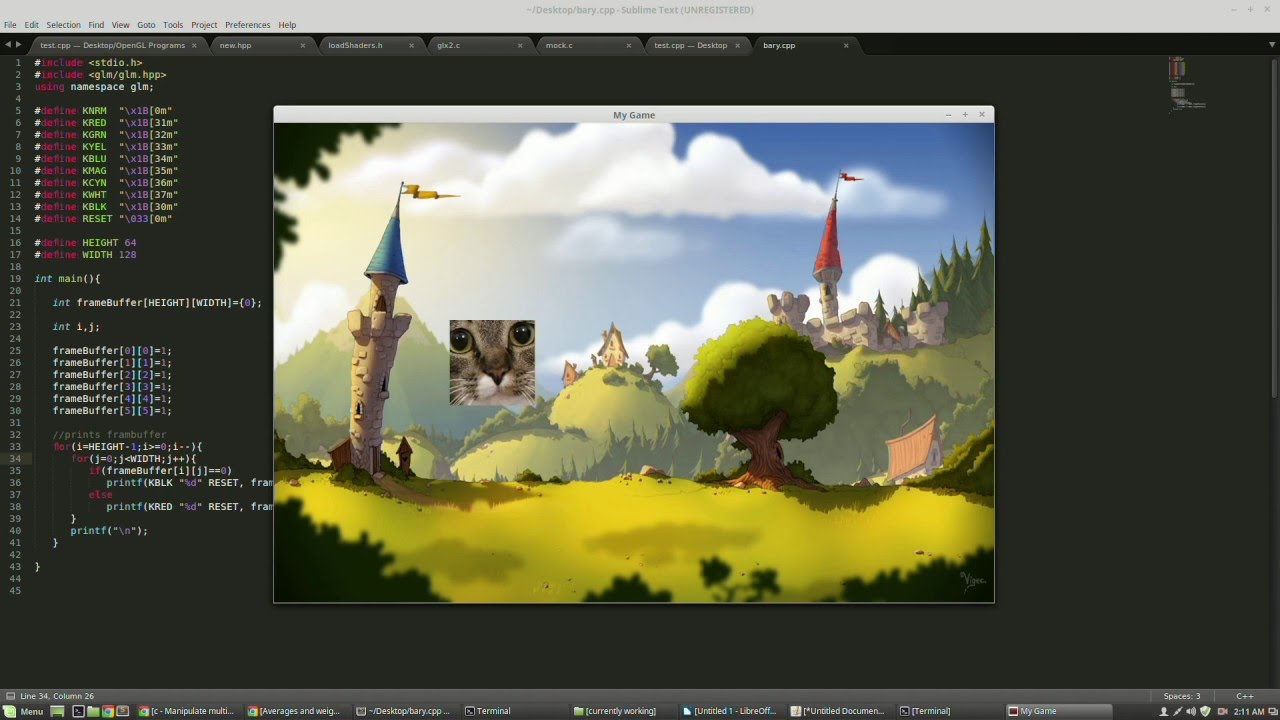Screen dimensions: 1280x720
Task: Open the network connection tray icon
Action: [1177, 711]
